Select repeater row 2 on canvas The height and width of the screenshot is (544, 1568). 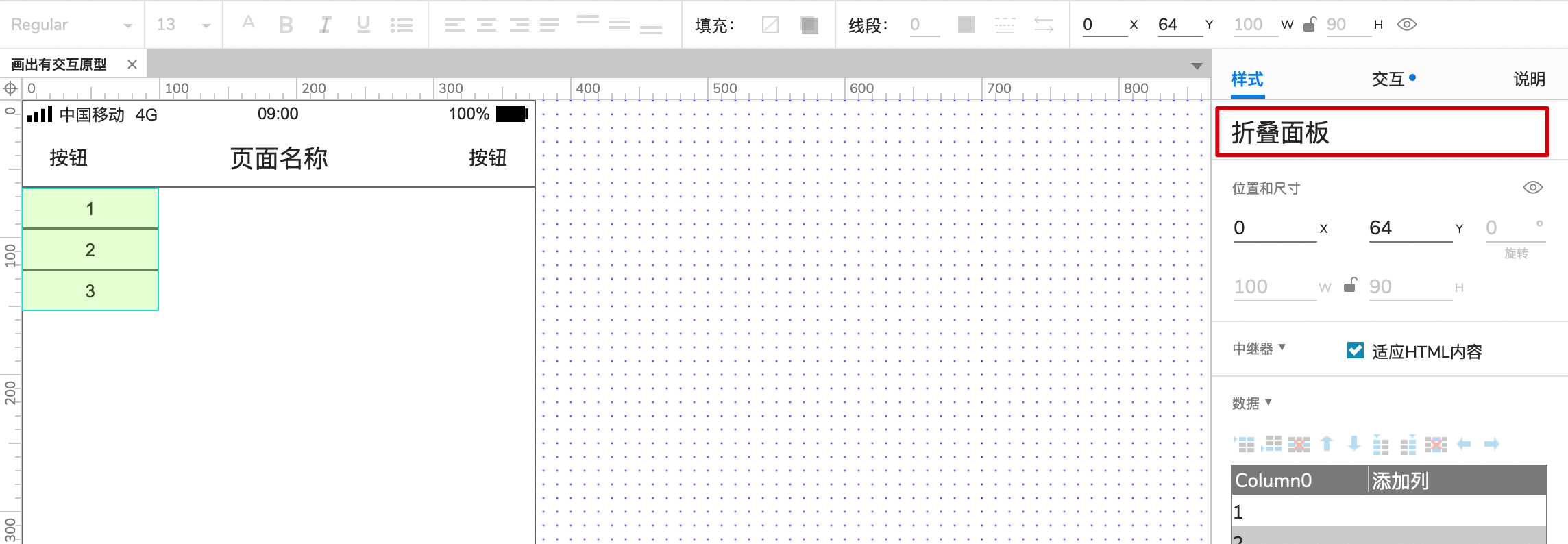click(x=90, y=250)
